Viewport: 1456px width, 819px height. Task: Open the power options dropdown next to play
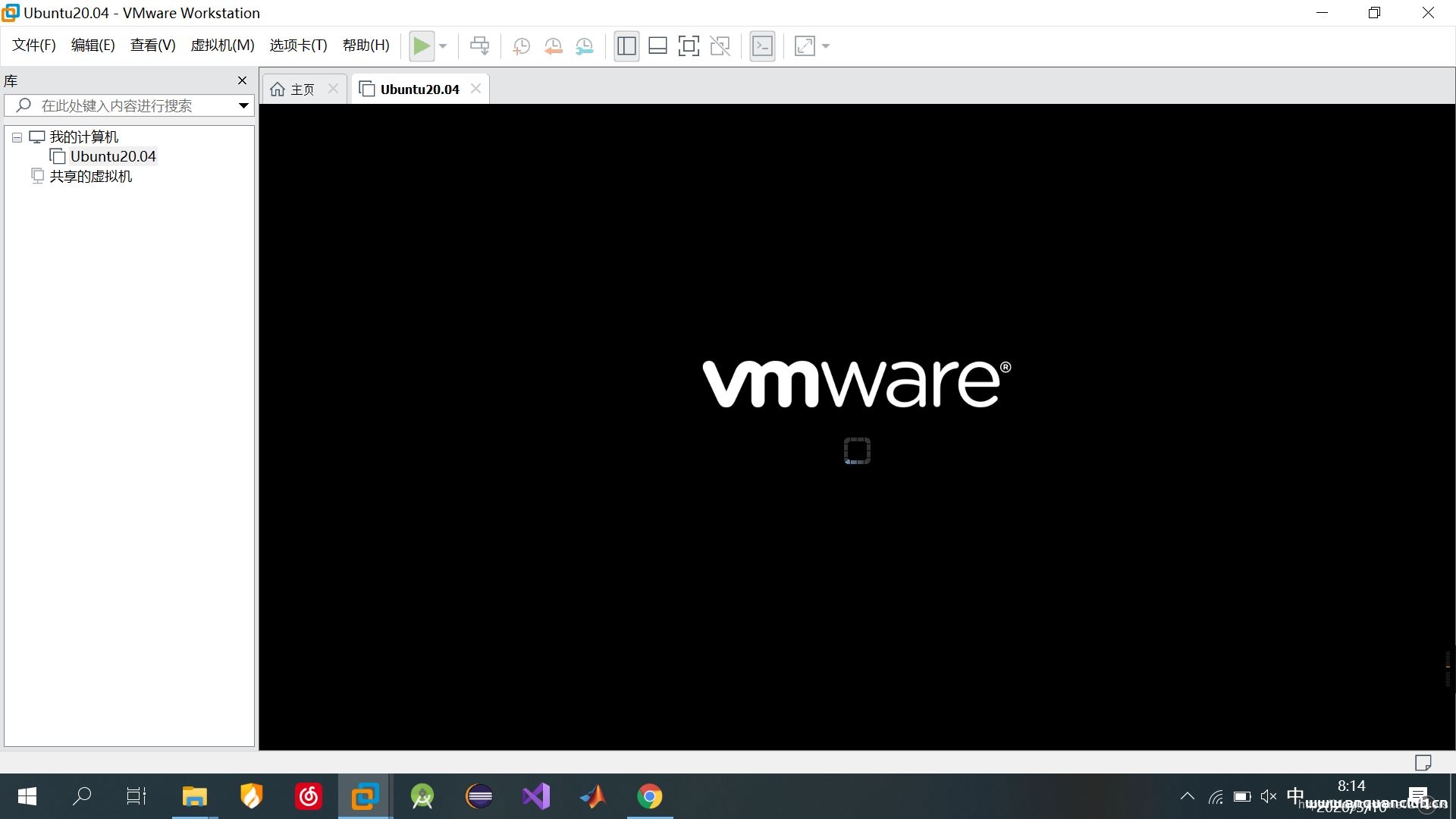point(442,46)
